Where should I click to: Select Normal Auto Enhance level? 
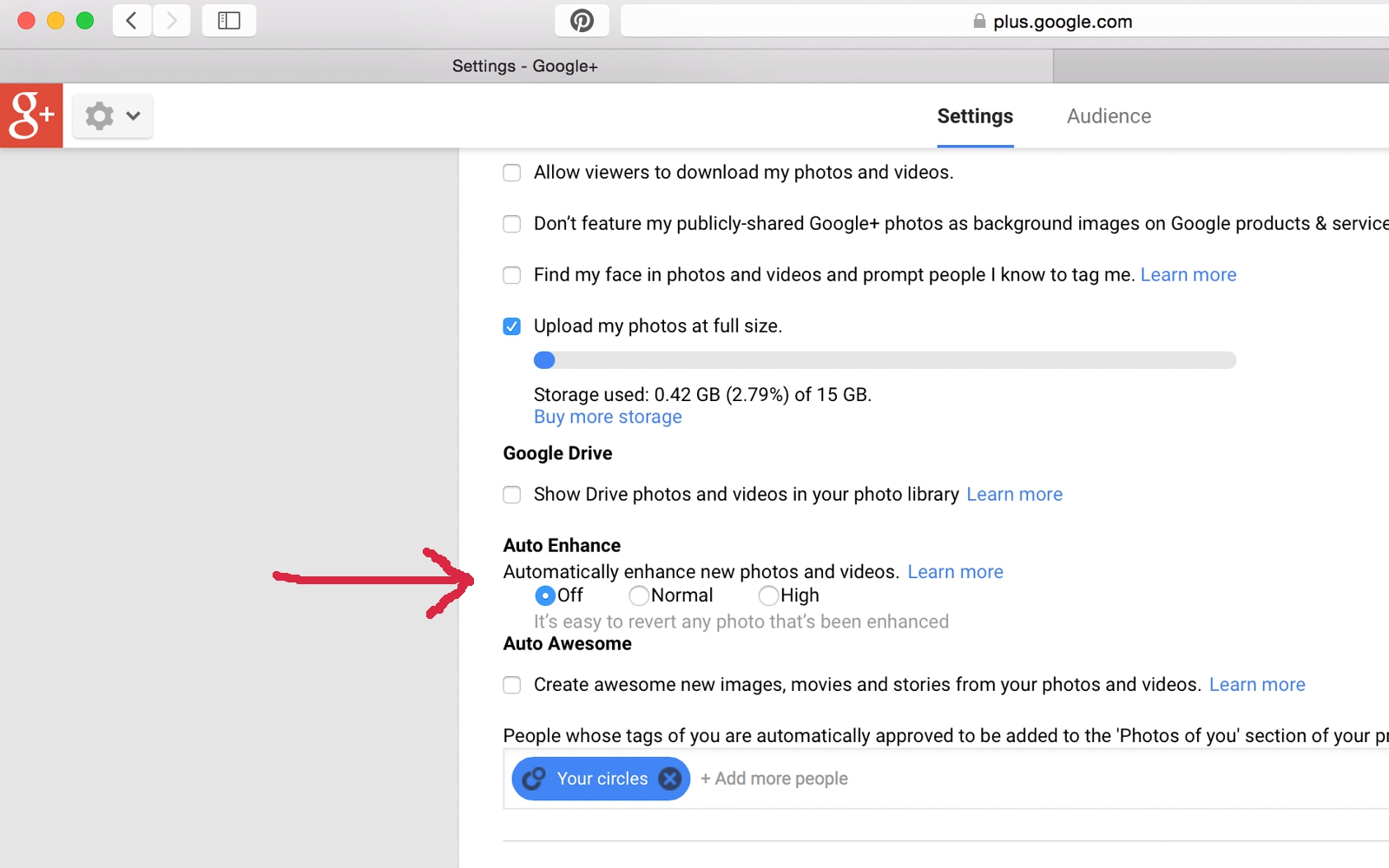point(639,595)
